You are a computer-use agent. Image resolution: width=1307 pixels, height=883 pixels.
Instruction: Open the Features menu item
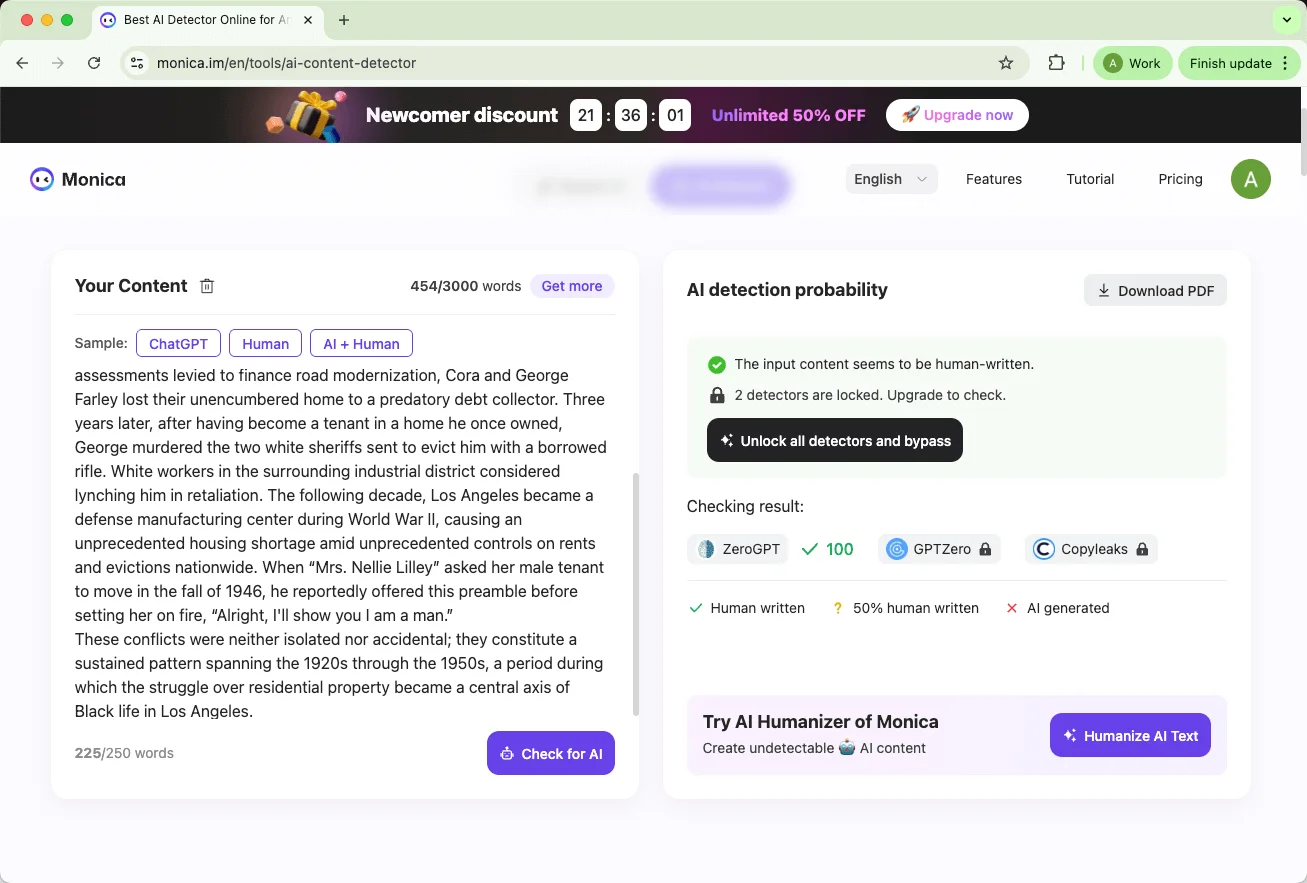[x=993, y=179]
